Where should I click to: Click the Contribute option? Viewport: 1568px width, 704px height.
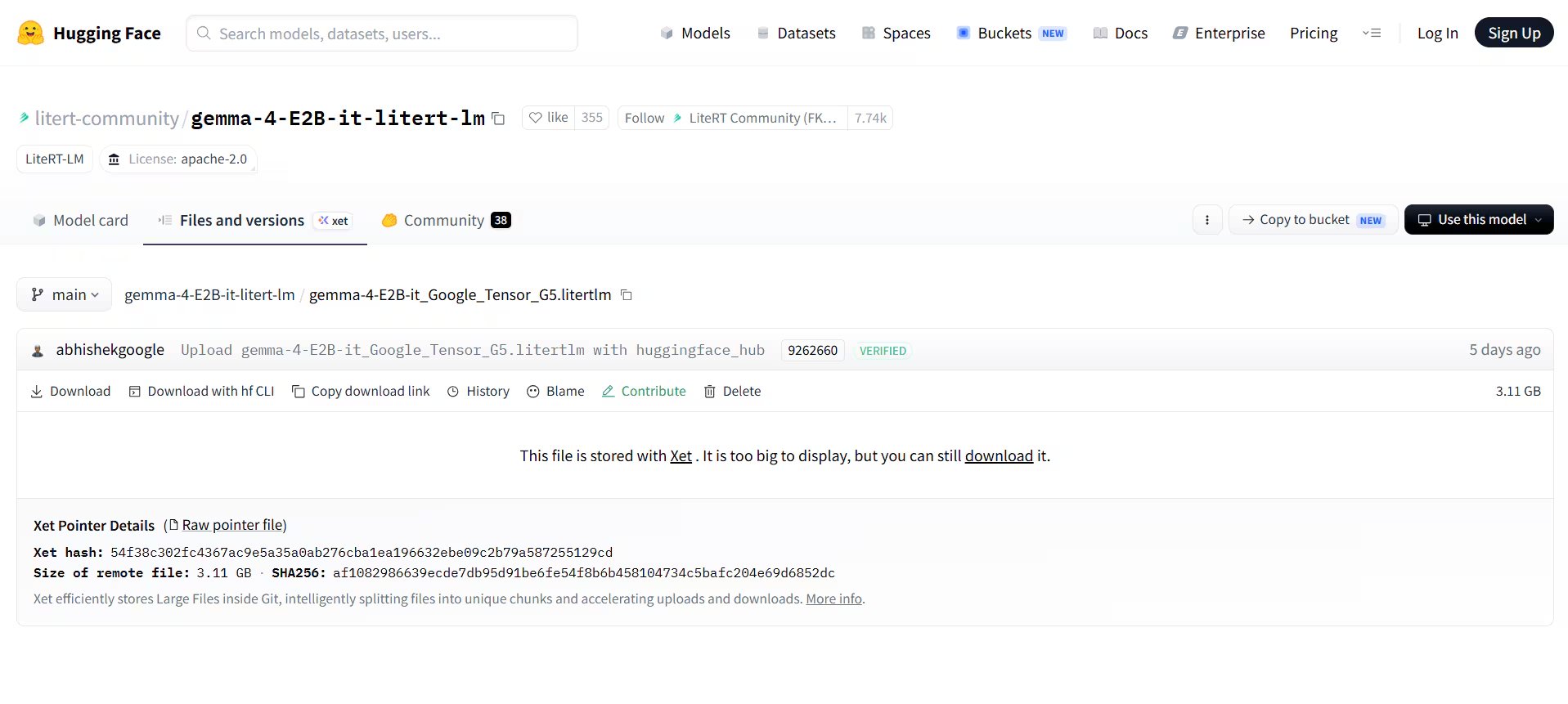coord(644,392)
